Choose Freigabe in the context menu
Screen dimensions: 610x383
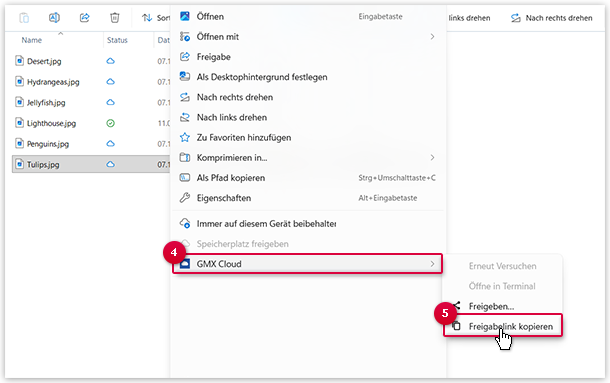click(x=307, y=57)
